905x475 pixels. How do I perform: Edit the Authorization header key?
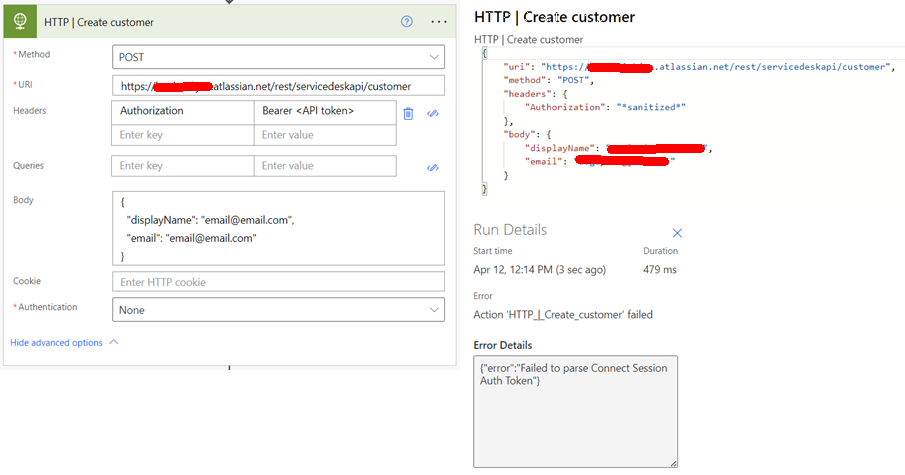[182, 111]
